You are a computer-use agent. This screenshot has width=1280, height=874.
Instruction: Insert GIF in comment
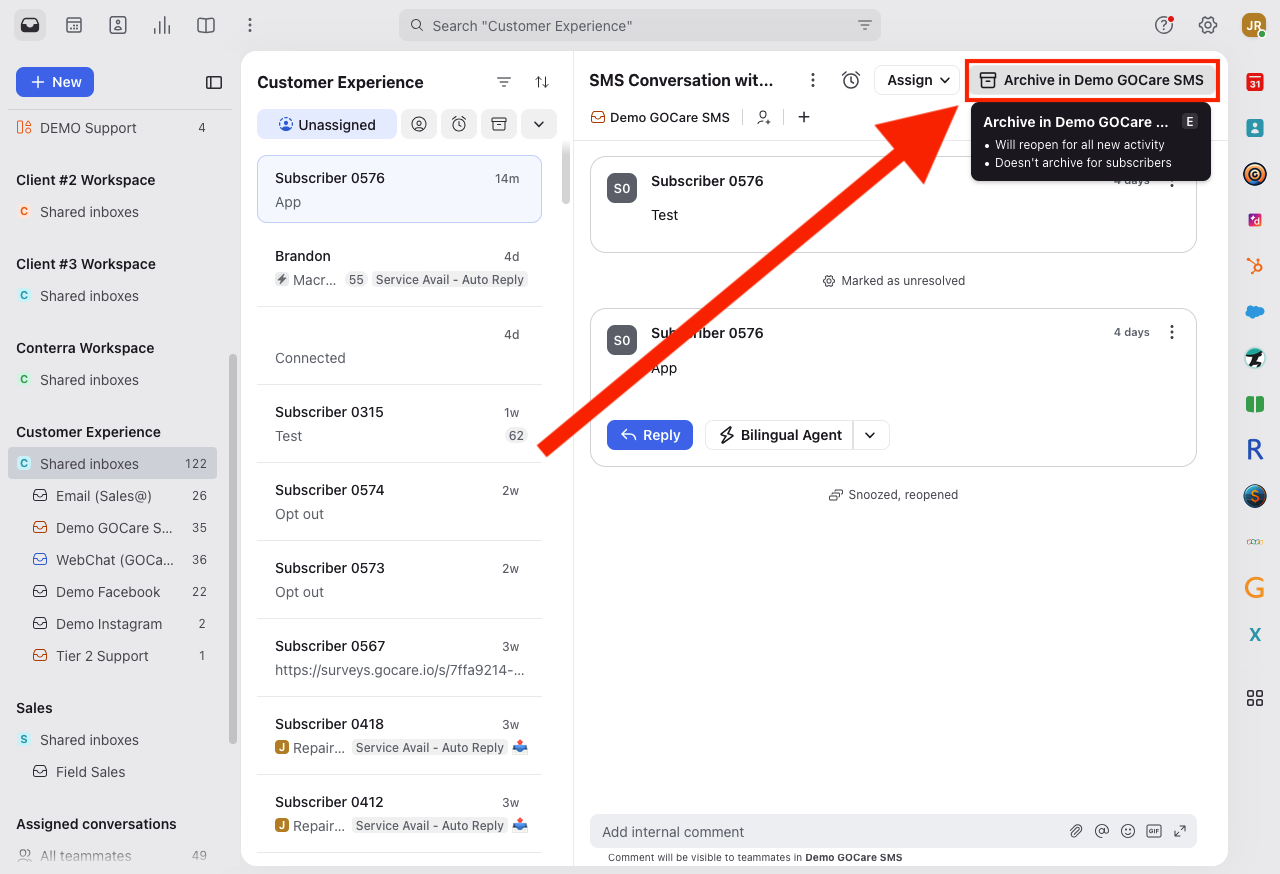(1154, 831)
